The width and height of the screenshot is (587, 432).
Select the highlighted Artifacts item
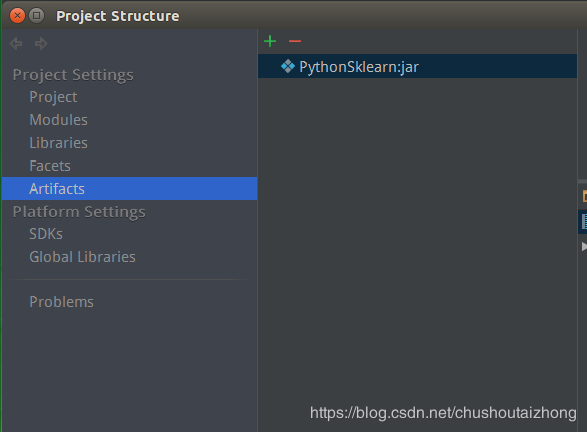point(130,189)
